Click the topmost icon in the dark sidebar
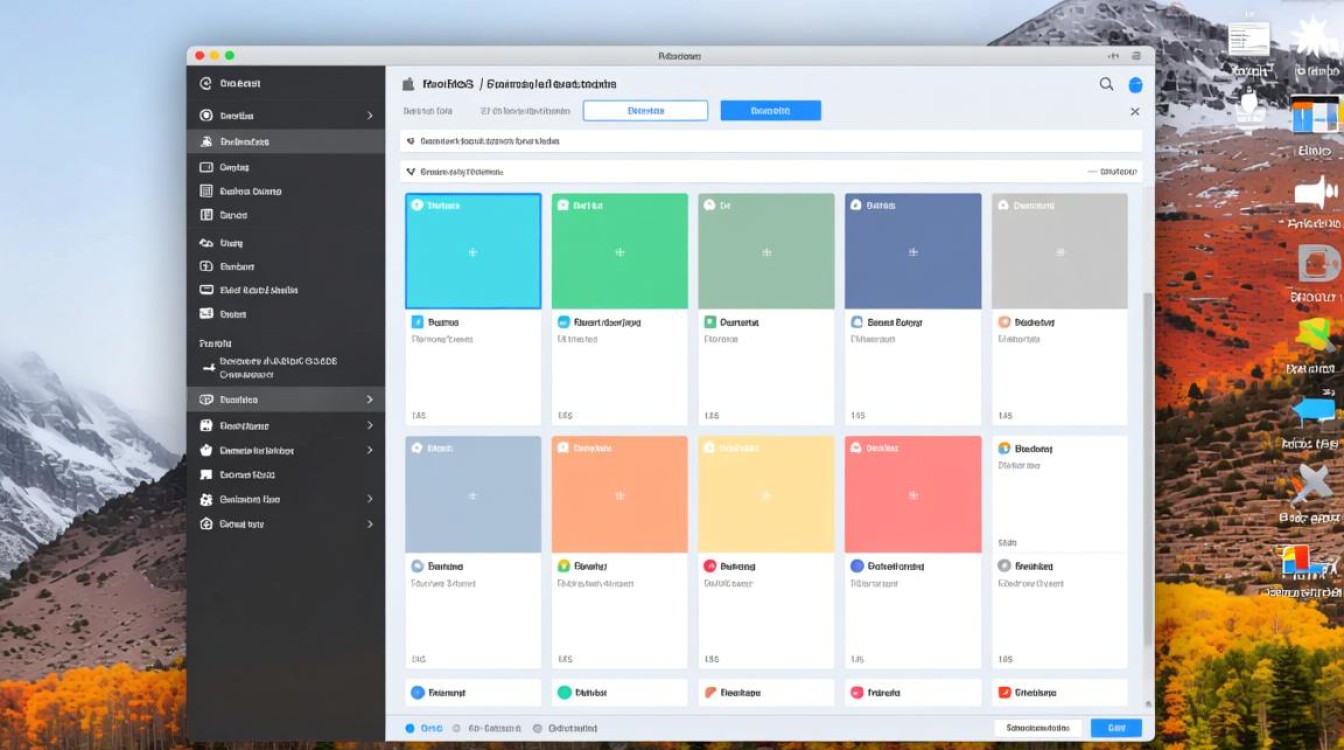 (206, 84)
